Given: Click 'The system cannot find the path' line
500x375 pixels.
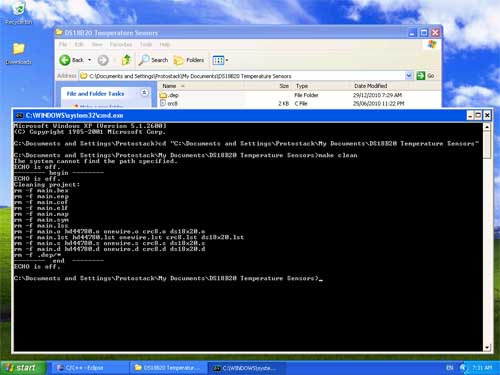Looking at the screenshot, I should [96, 161].
